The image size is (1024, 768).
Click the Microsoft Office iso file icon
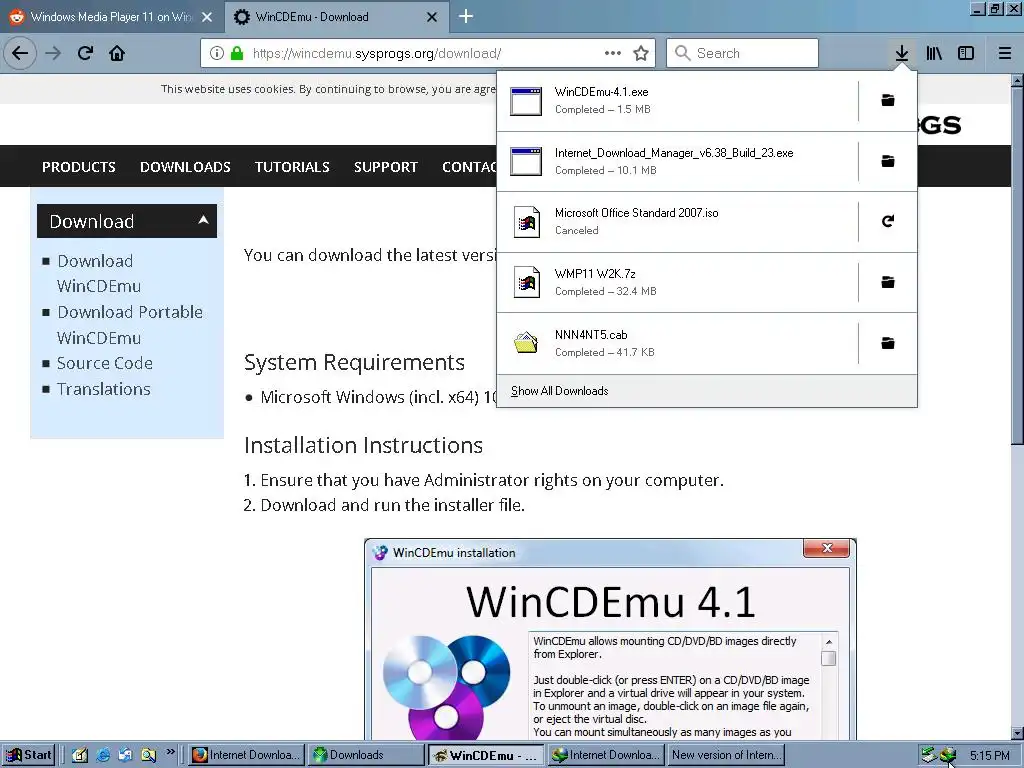tap(526, 222)
